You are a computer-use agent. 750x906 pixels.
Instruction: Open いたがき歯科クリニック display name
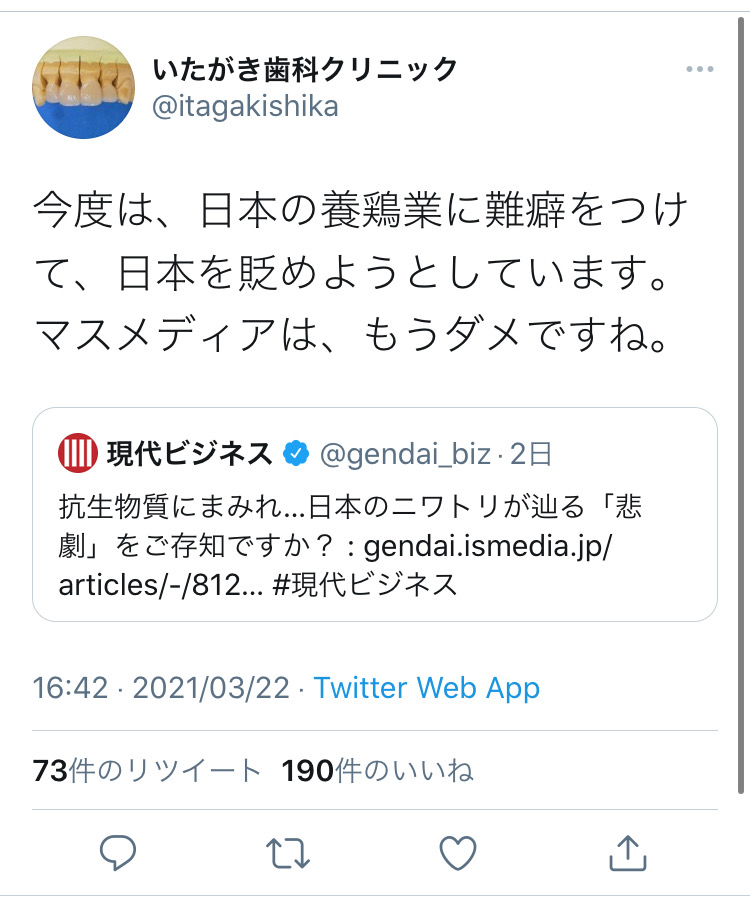coord(305,70)
